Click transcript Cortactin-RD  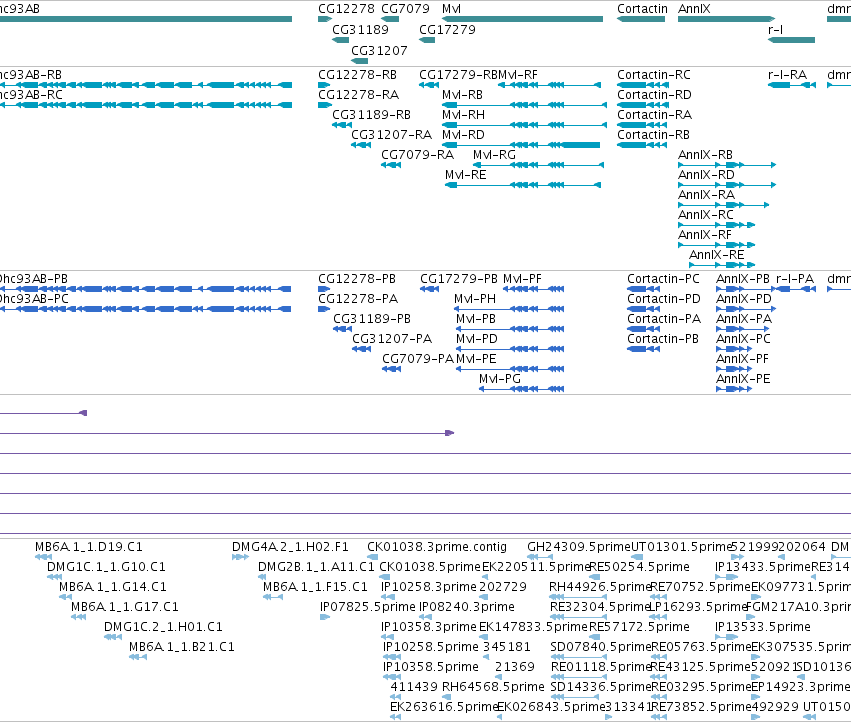(x=642, y=105)
